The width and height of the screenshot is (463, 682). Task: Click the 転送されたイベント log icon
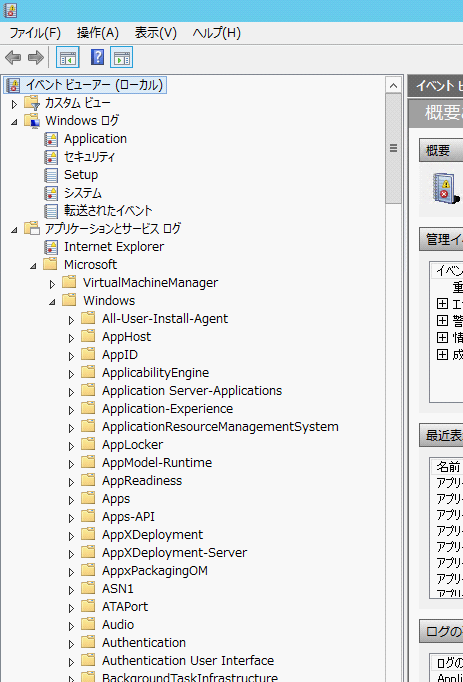coord(51,211)
